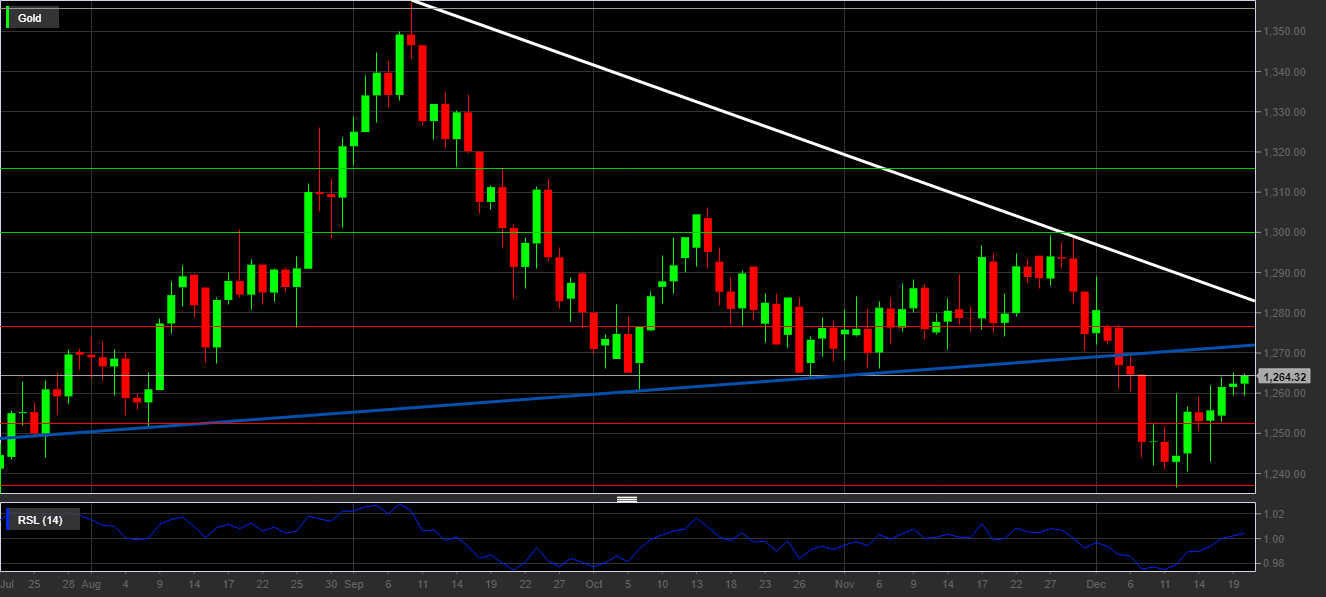Click the RSL (14) indicator label

pyautogui.click(x=40, y=519)
